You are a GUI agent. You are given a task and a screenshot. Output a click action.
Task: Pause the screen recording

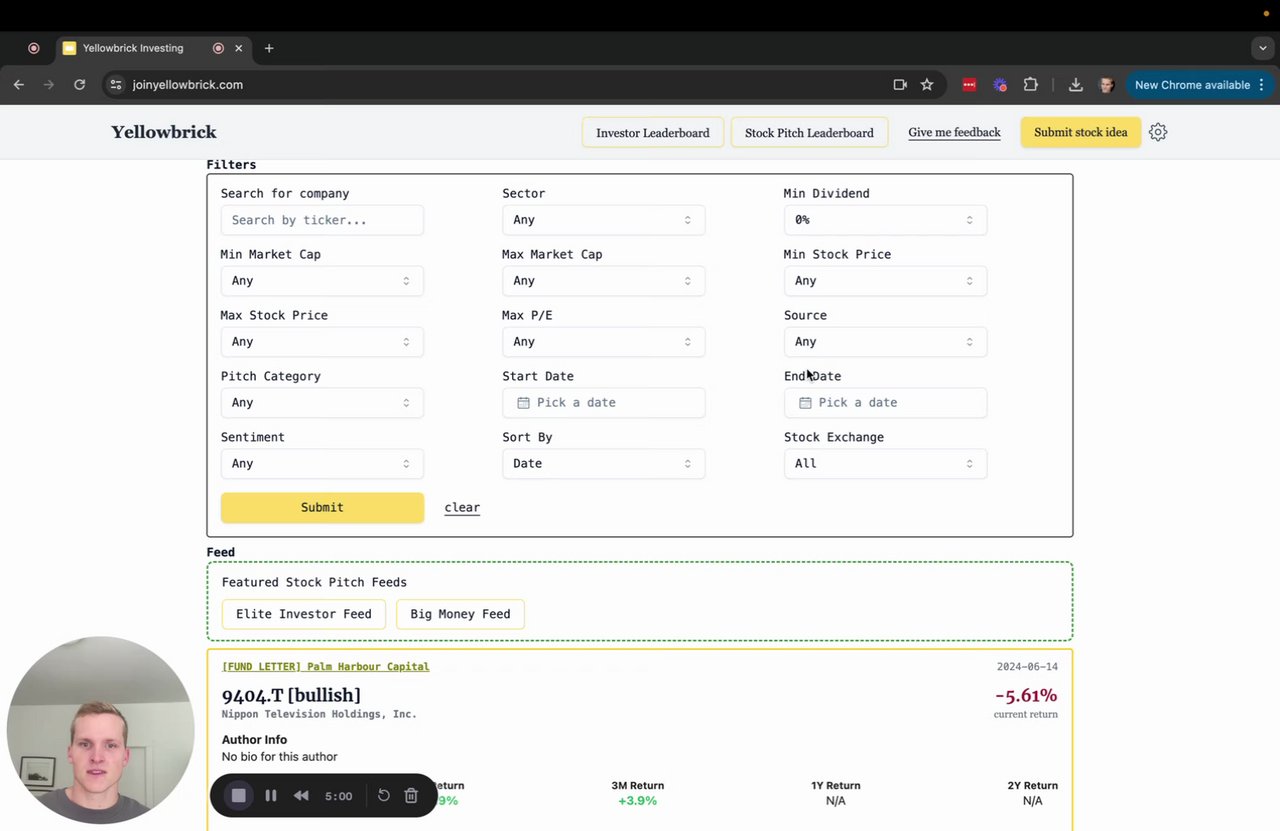(x=270, y=796)
